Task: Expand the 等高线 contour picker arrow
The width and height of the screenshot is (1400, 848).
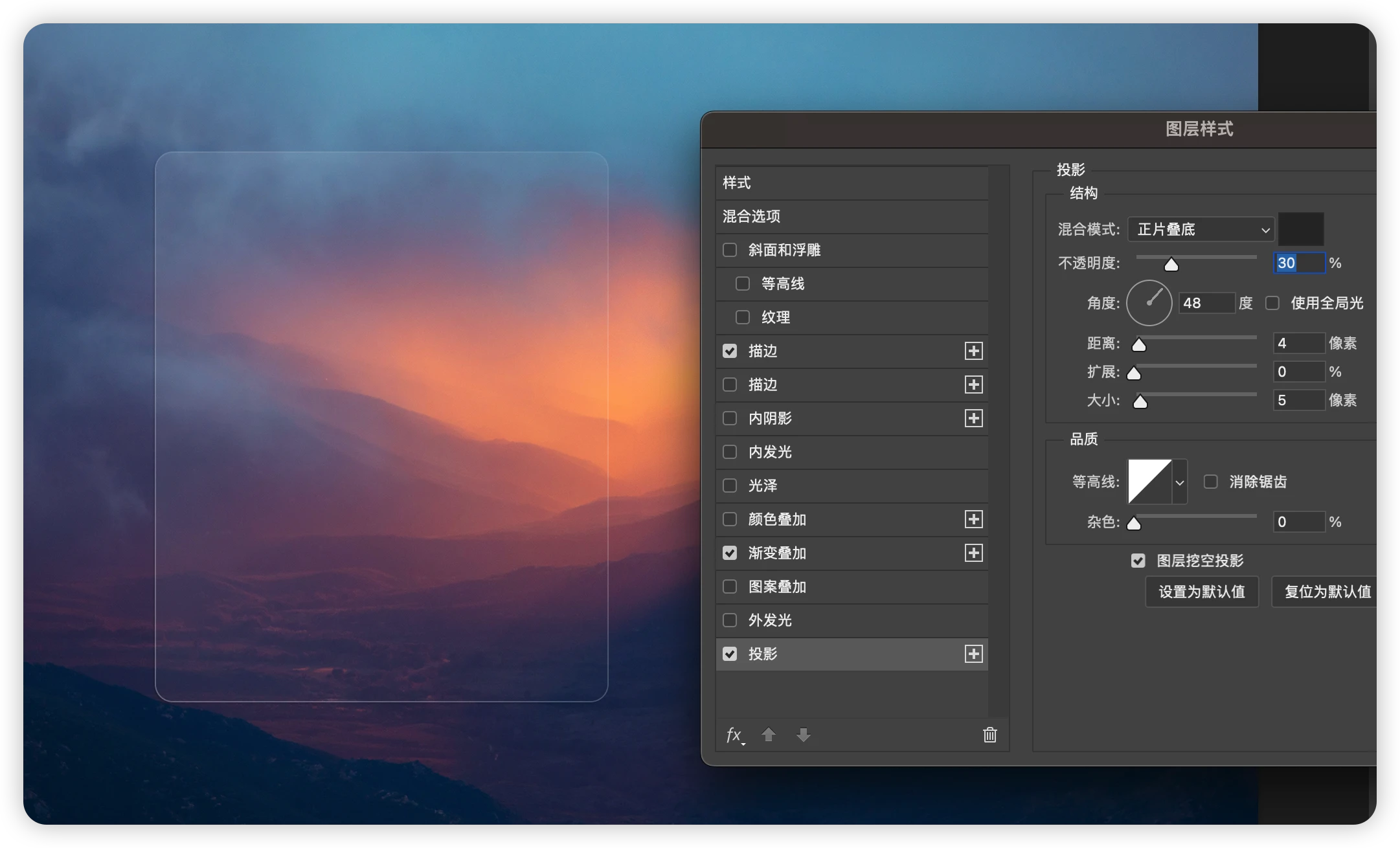Action: (x=1180, y=482)
